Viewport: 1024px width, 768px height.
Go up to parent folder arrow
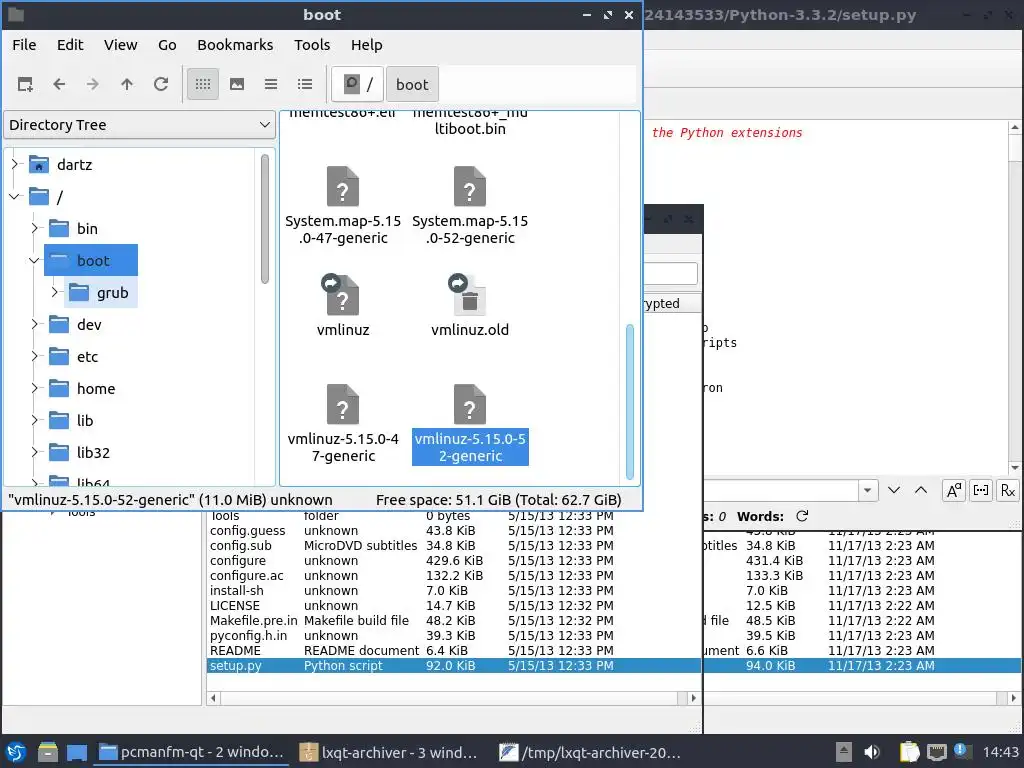pos(127,84)
